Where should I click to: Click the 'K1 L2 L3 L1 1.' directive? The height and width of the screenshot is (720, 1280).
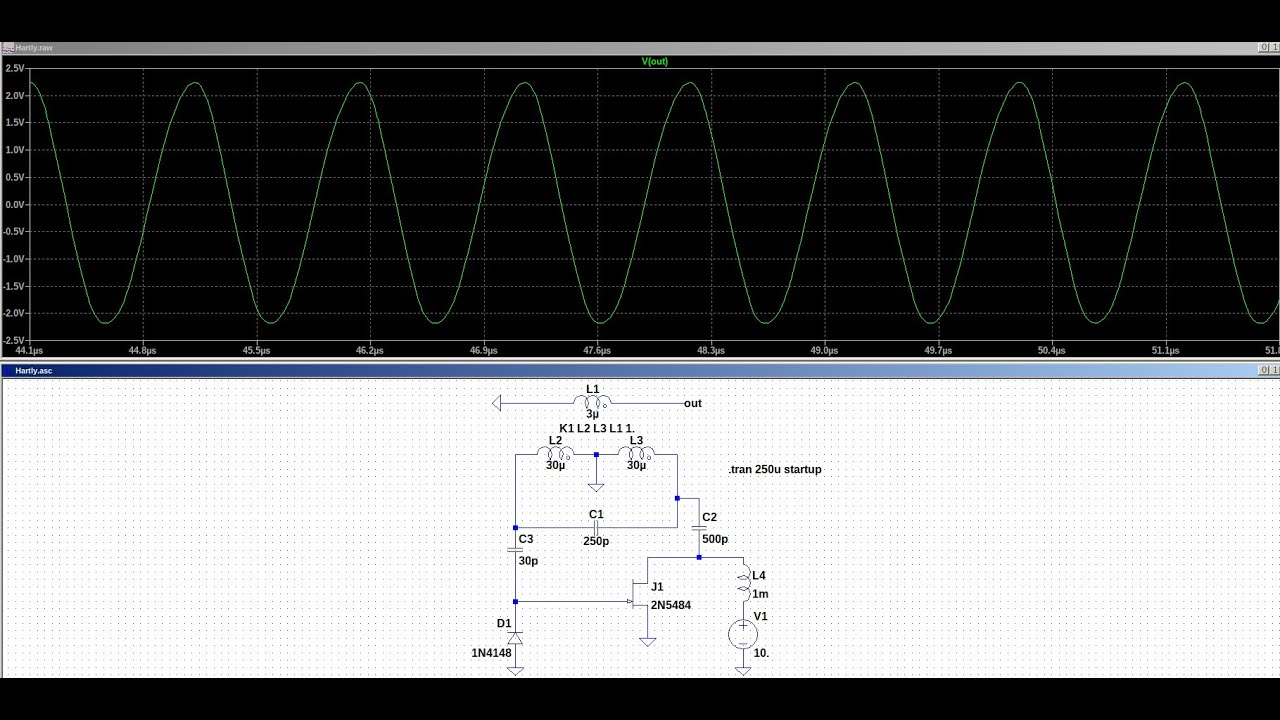coord(597,428)
